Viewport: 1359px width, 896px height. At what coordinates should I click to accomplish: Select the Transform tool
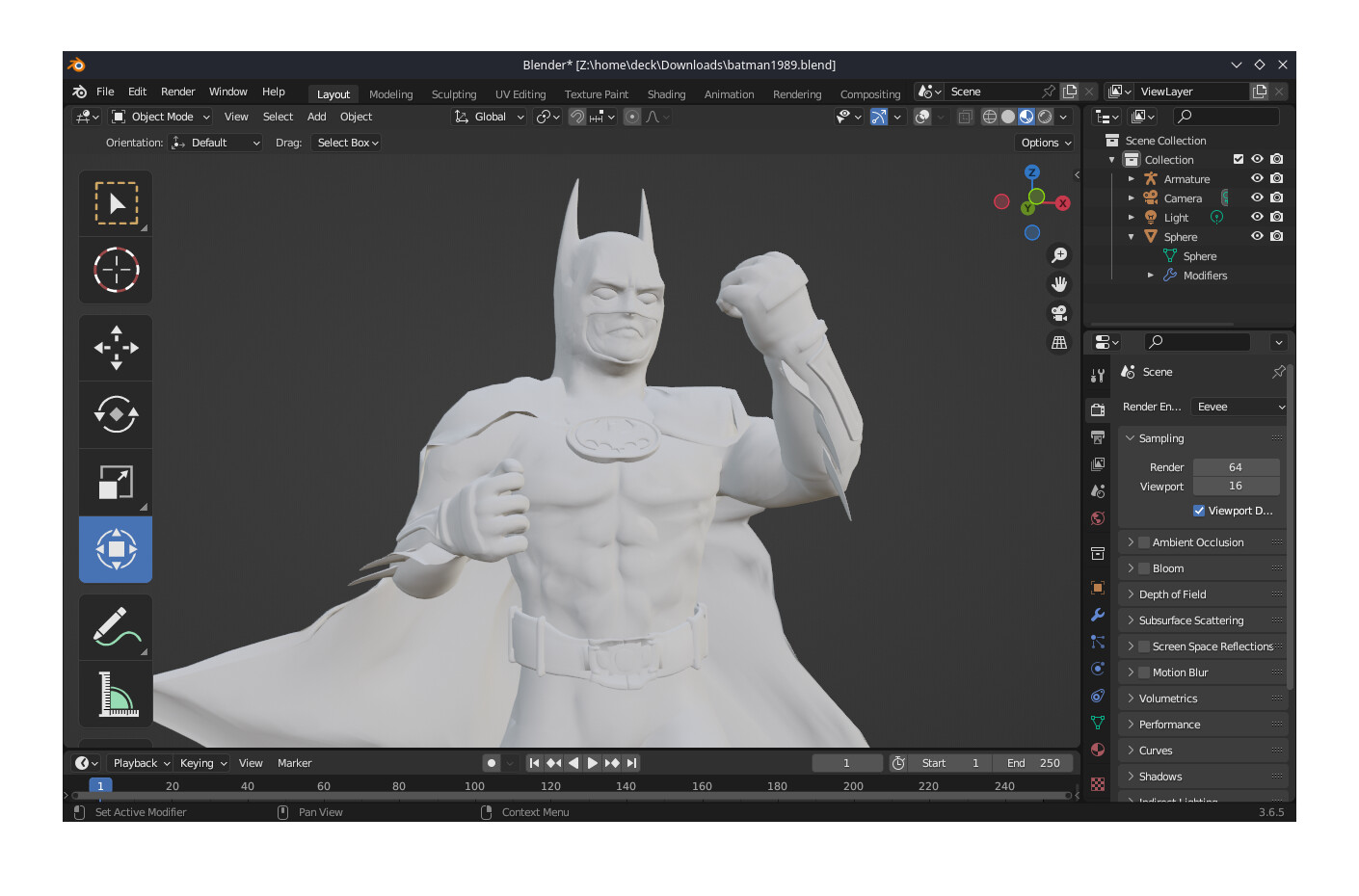116,550
